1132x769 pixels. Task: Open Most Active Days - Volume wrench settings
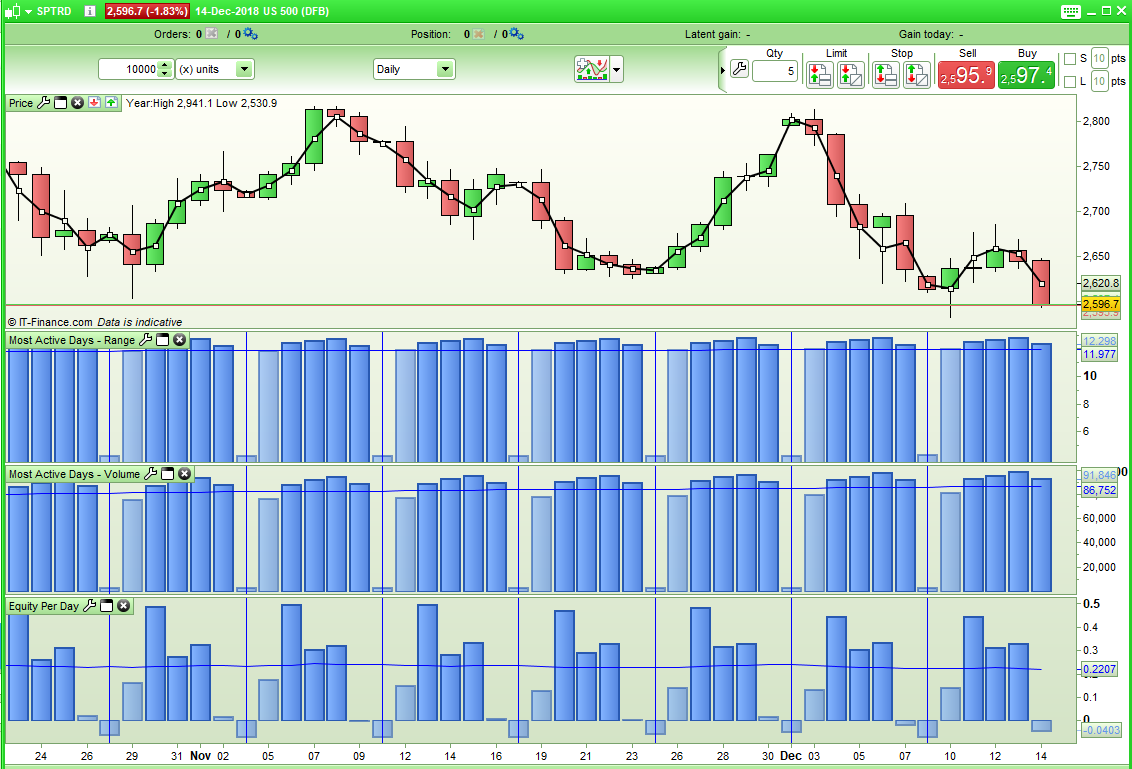tap(150, 474)
